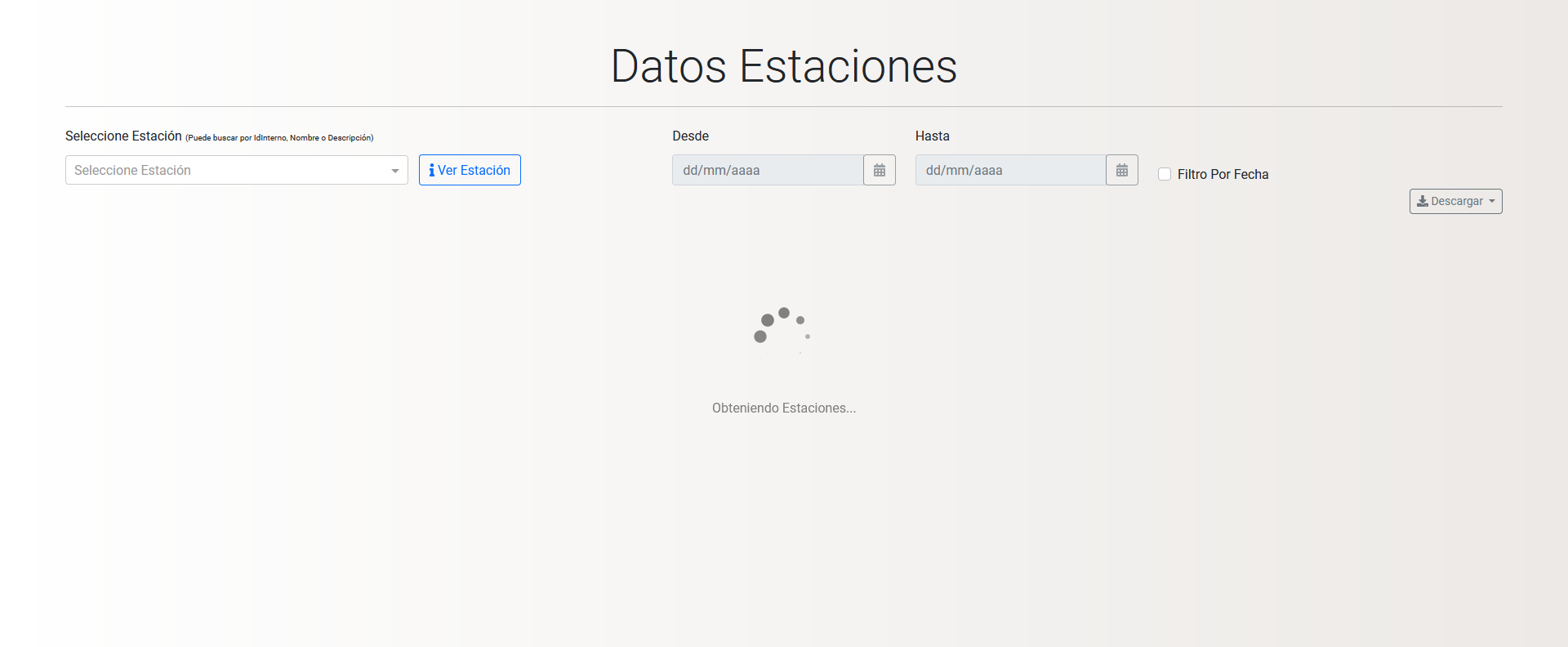The height and width of the screenshot is (647, 1568).
Task: Click the info icon in Ver Estación
Action: (x=431, y=170)
